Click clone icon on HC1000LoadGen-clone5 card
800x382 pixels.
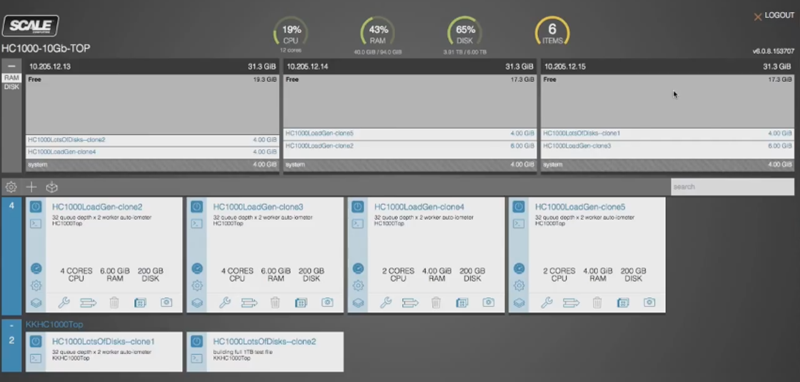click(x=623, y=302)
